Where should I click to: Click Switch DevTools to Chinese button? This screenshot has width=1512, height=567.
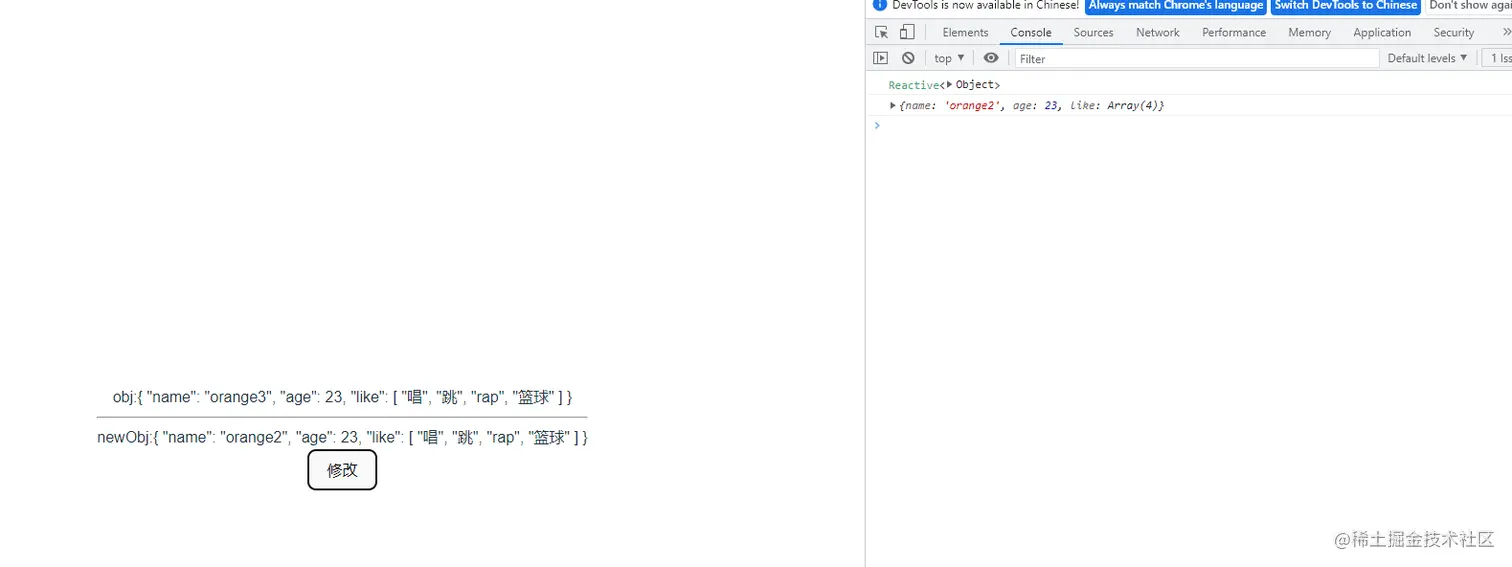(x=1346, y=5)
